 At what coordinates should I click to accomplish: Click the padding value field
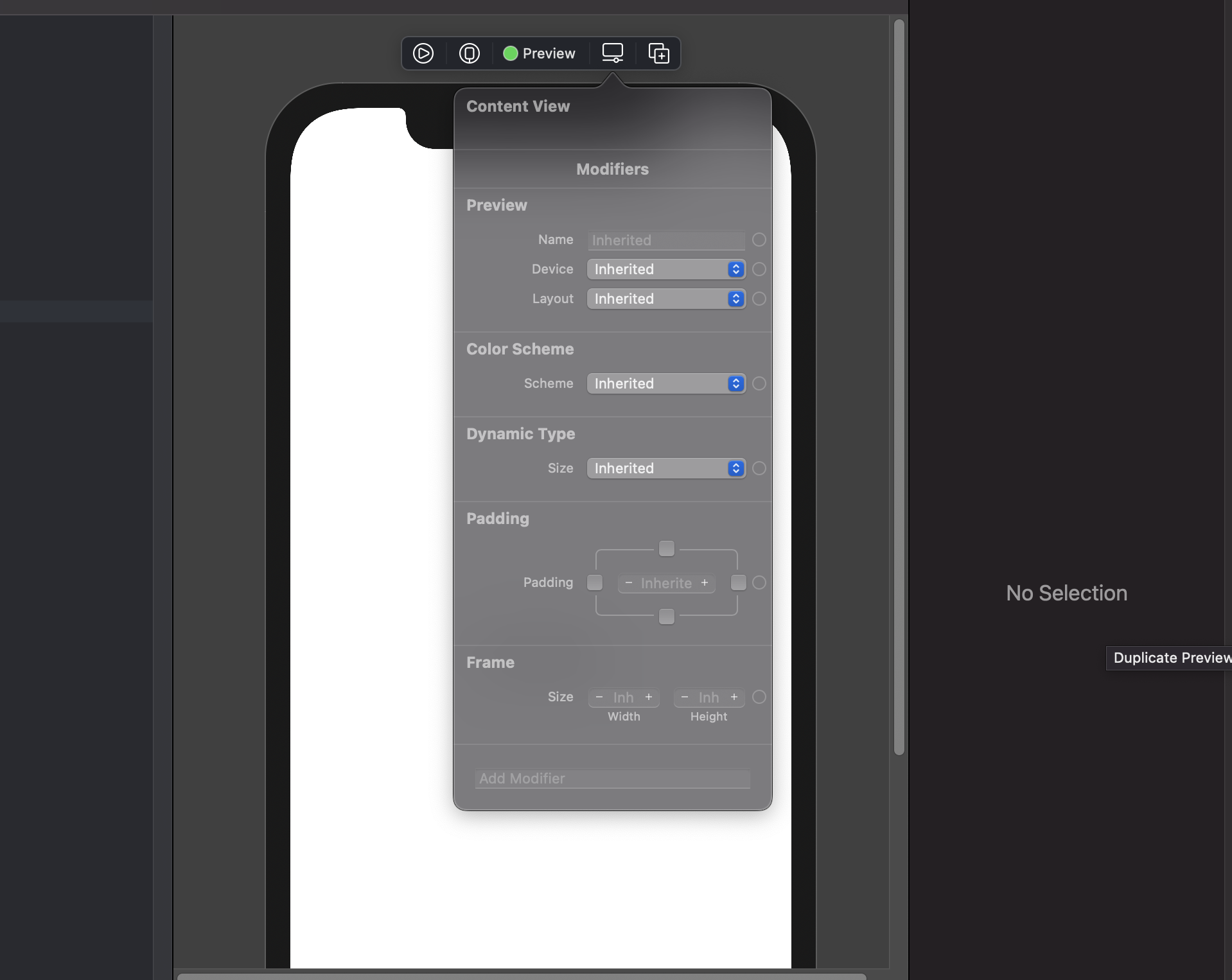pos(667,583)
